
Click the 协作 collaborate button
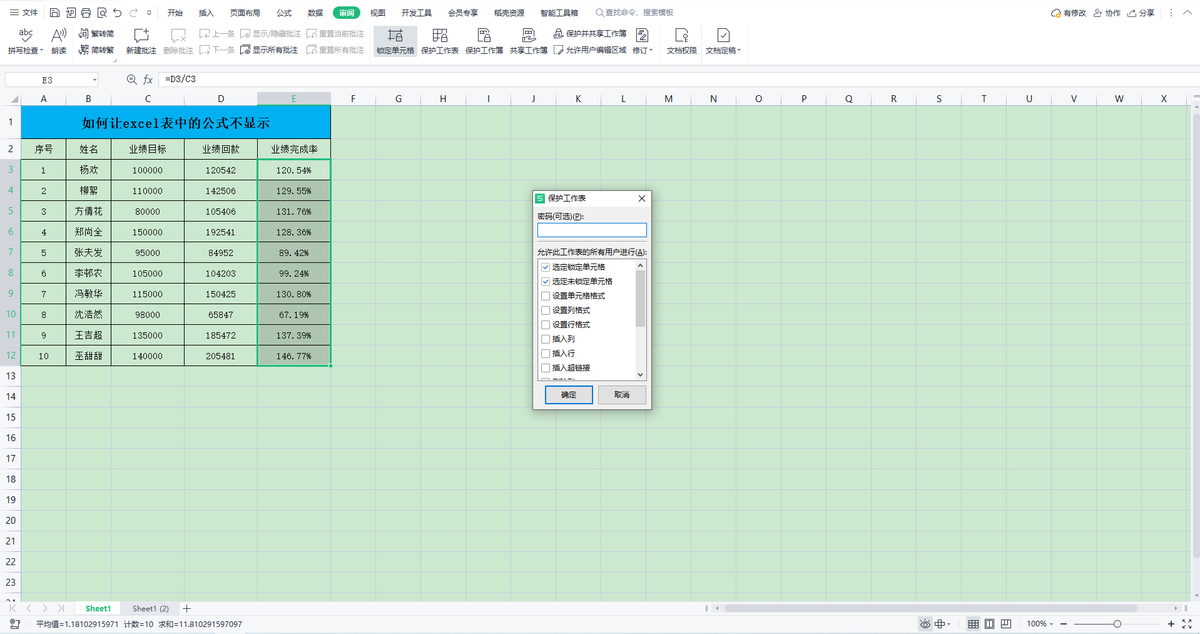(x=1107, y=13)
